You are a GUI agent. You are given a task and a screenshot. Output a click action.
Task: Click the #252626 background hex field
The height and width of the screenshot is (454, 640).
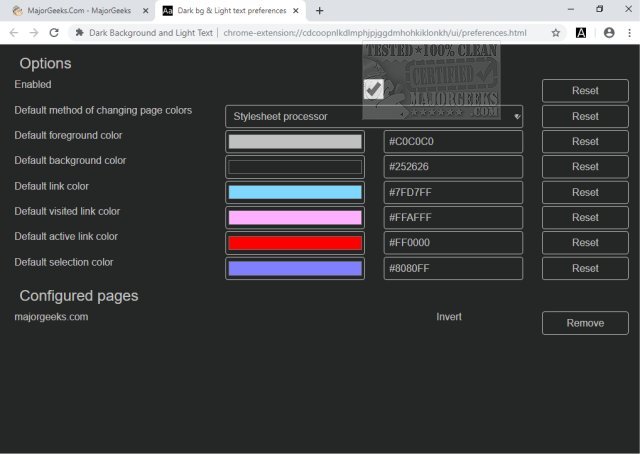453,167
